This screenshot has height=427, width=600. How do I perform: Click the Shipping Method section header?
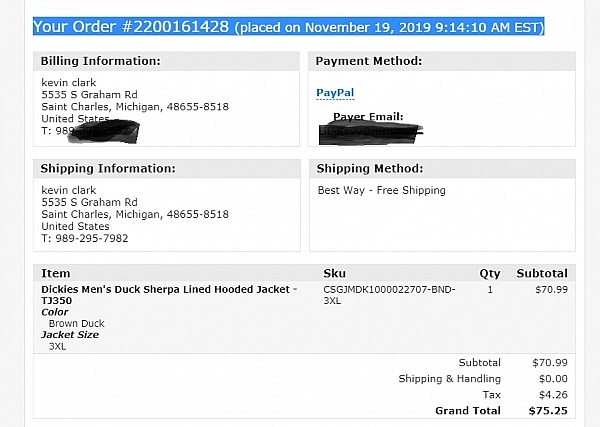[x=369, y=169]
